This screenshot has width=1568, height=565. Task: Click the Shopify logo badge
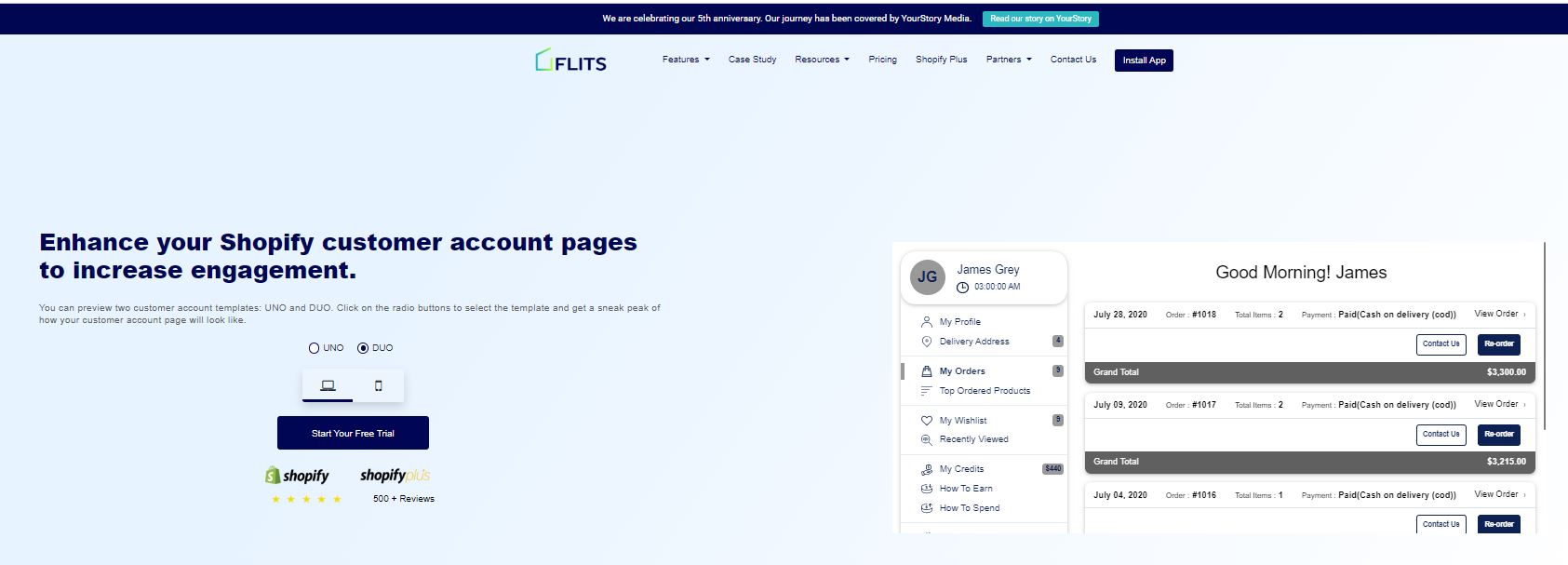click(x=297, y=476)
